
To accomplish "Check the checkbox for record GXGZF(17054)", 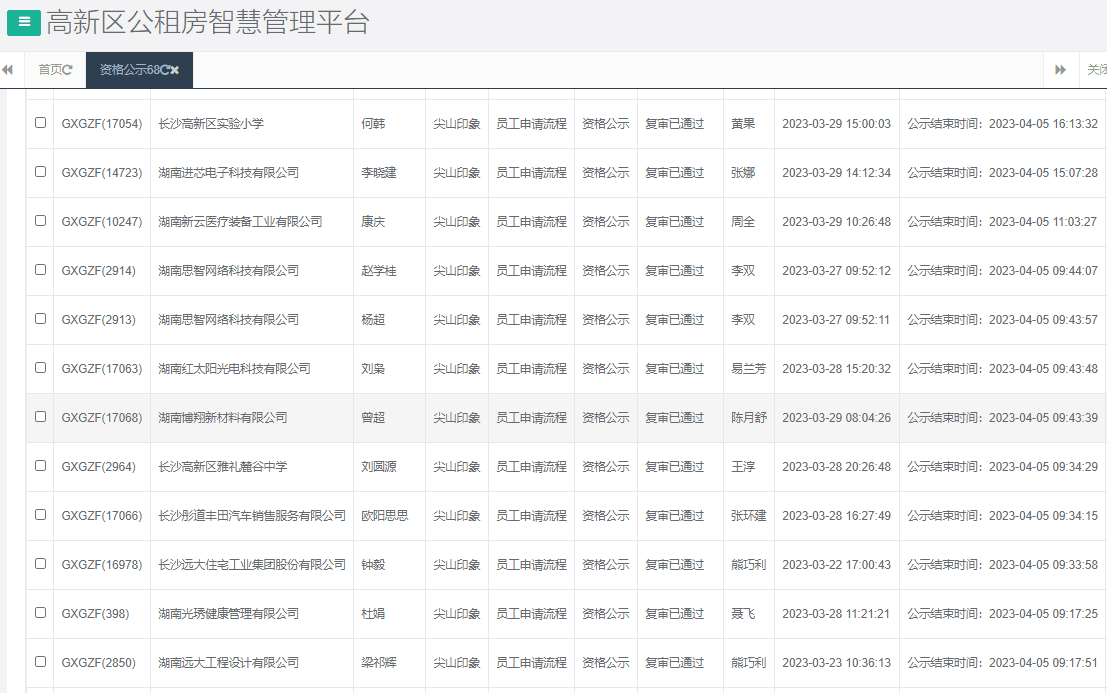I will (40, 123).
